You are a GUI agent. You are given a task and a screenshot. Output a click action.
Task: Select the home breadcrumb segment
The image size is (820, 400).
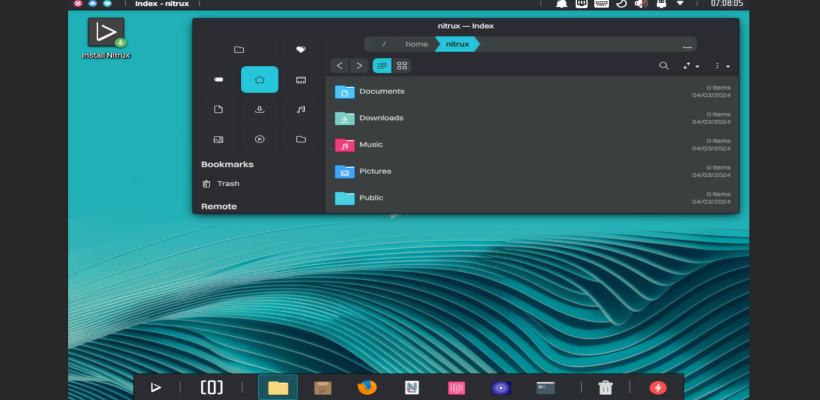click(x=416, y=44)
